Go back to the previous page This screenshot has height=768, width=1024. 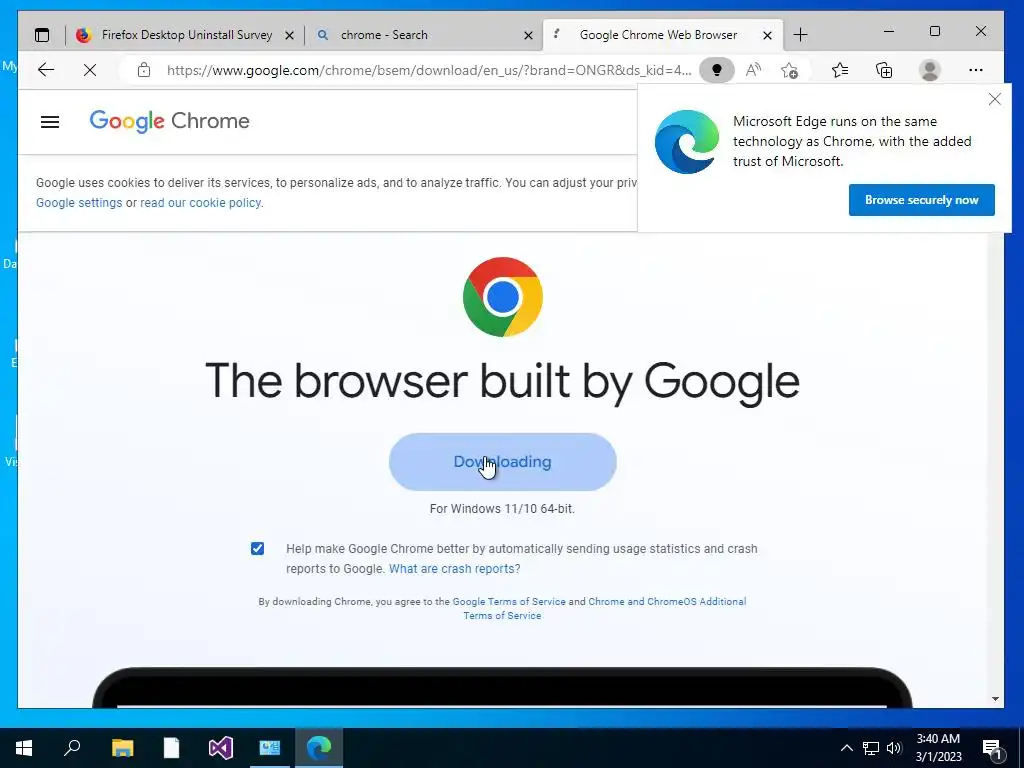(x=46, y=70)
